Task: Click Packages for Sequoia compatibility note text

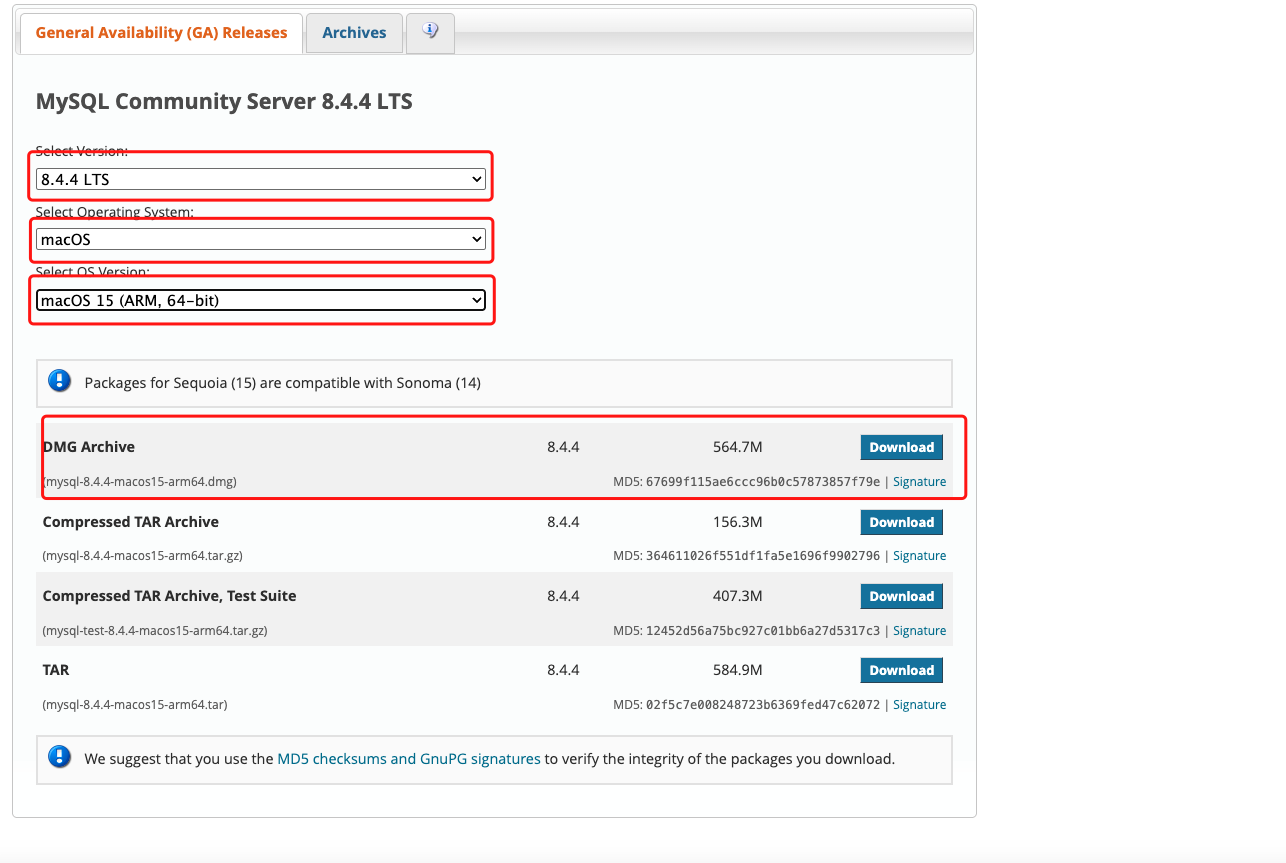Action: [x=283, y=383]
